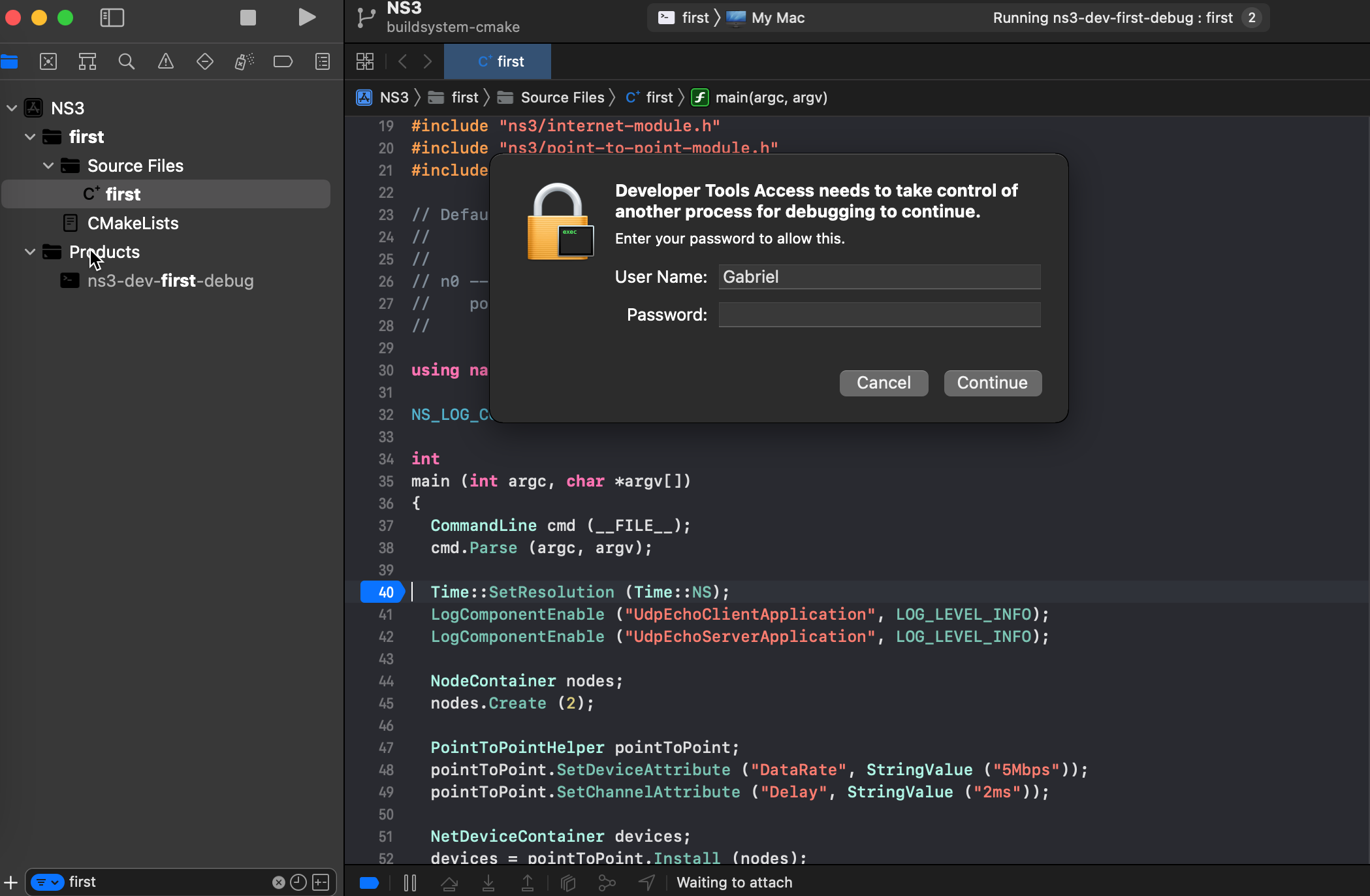Toggle the navigator sidebar visibility
The image size is (1370, 896).
point(112,18)
